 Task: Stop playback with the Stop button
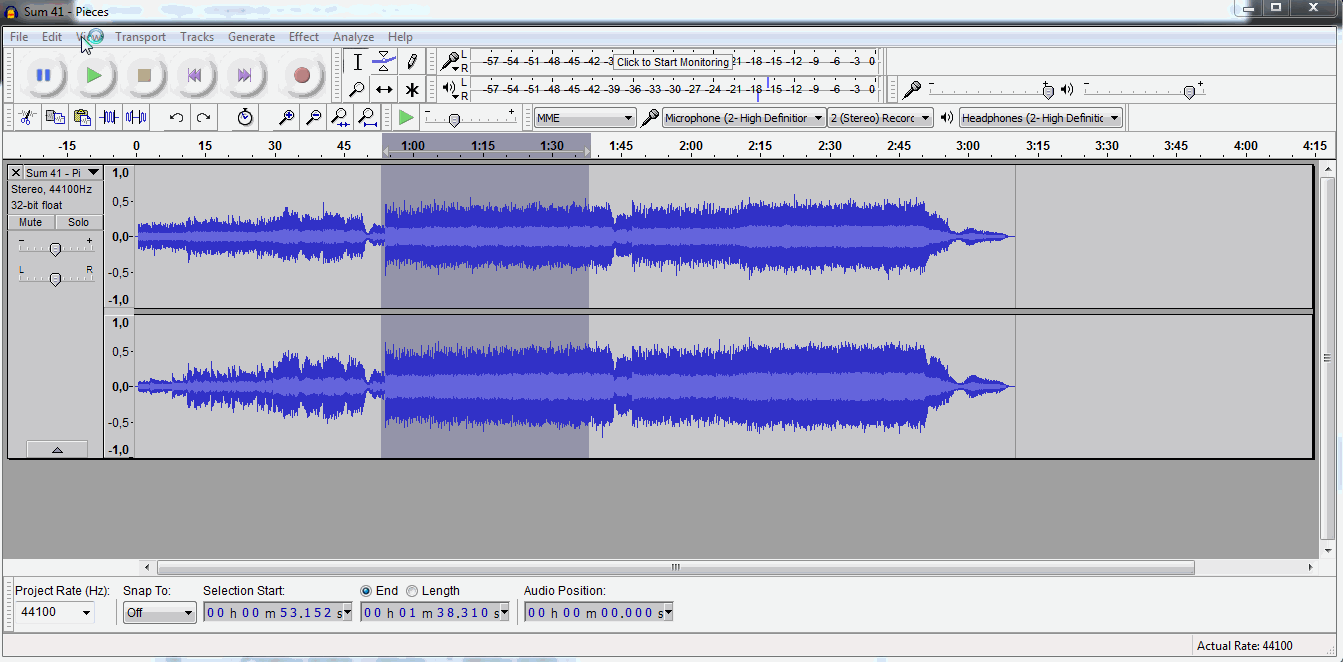pos(144,75)
